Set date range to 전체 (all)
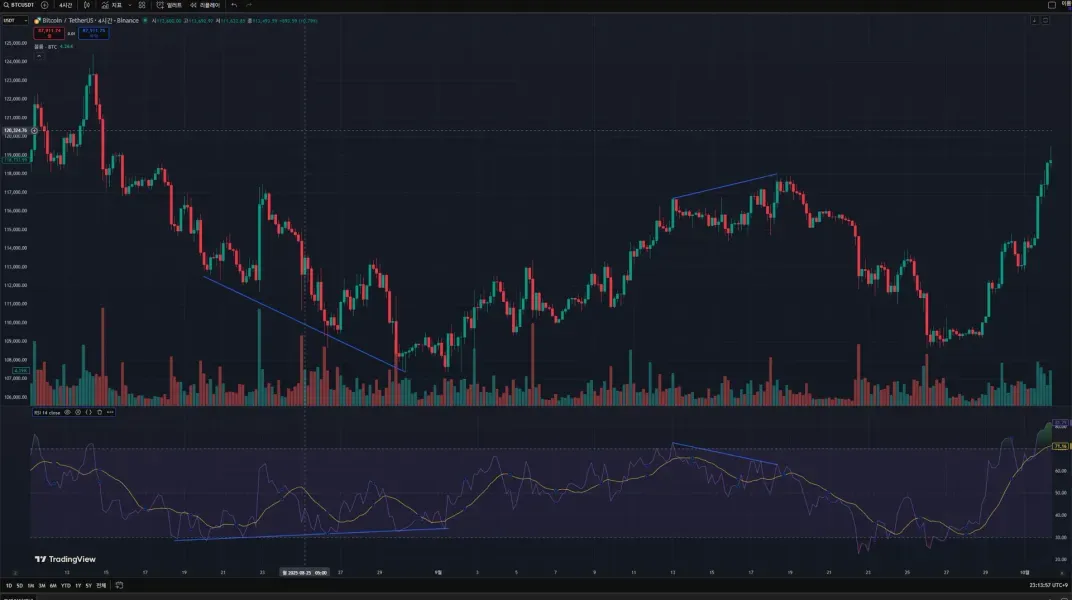 tap(101, 586)
